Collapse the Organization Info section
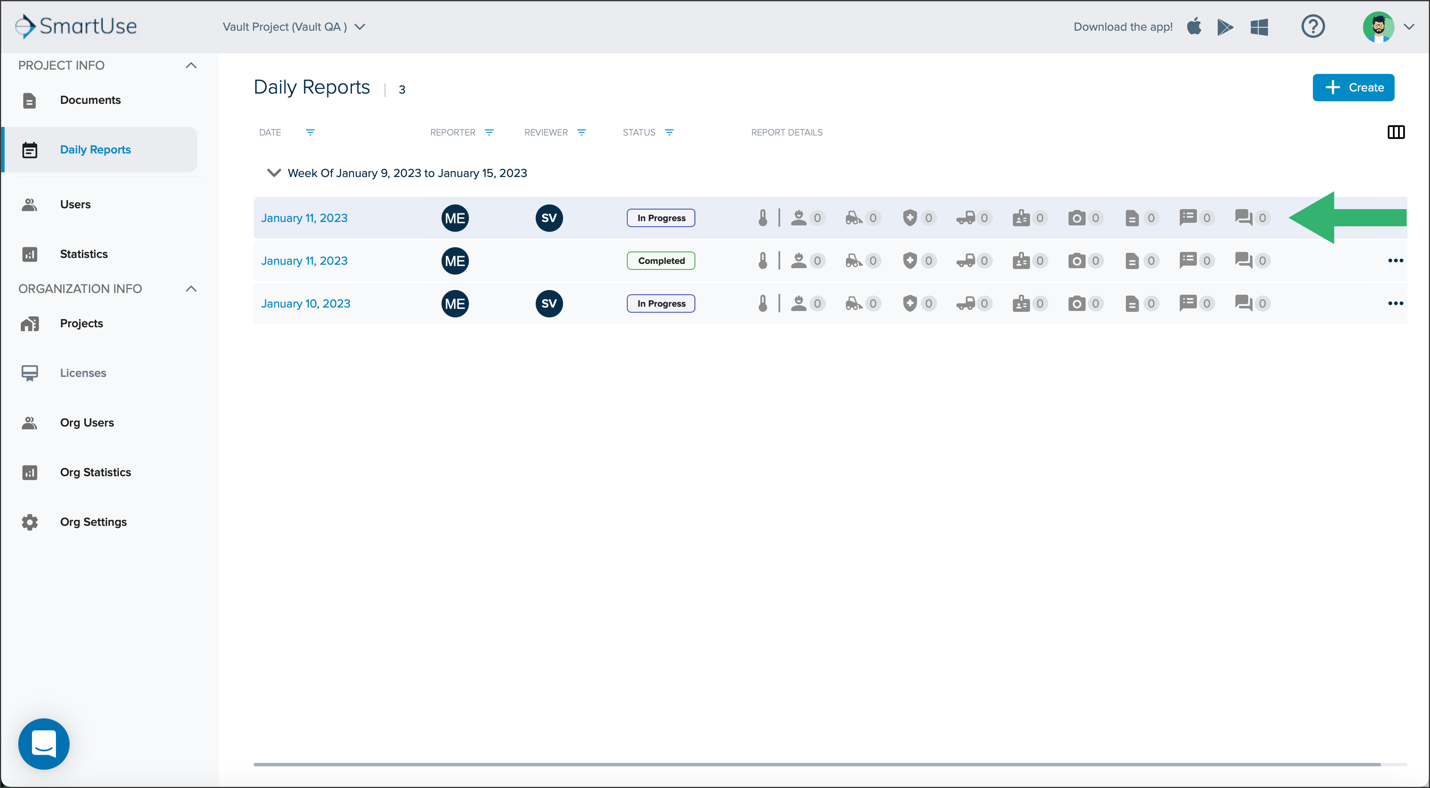 coord(191,289)
